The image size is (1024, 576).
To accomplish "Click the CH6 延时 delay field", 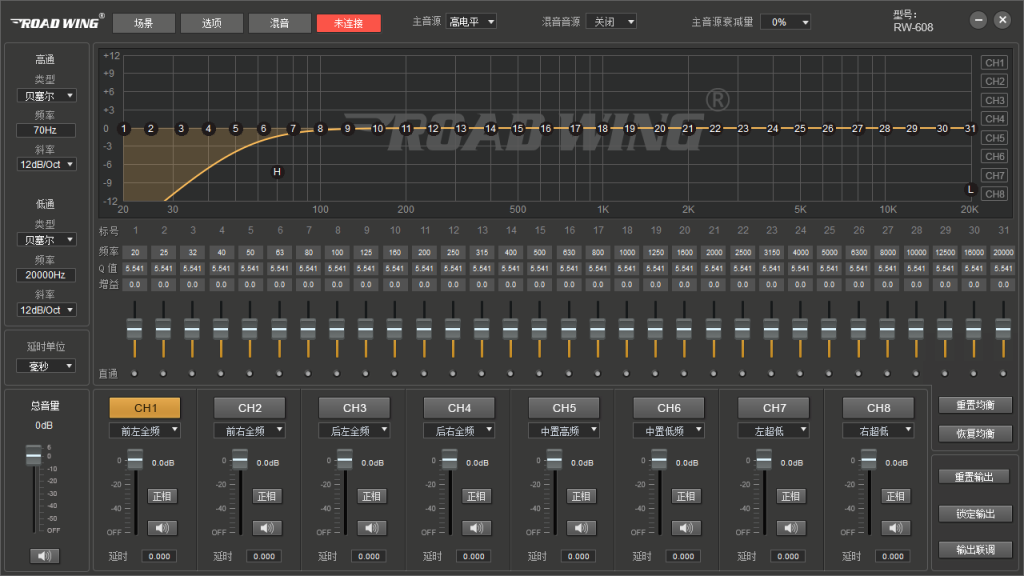I will (684, 556).
